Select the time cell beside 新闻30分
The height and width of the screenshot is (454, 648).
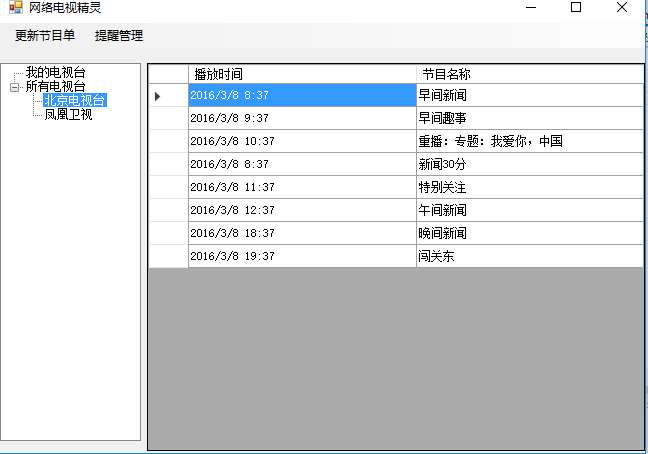(x=302, y=164)
